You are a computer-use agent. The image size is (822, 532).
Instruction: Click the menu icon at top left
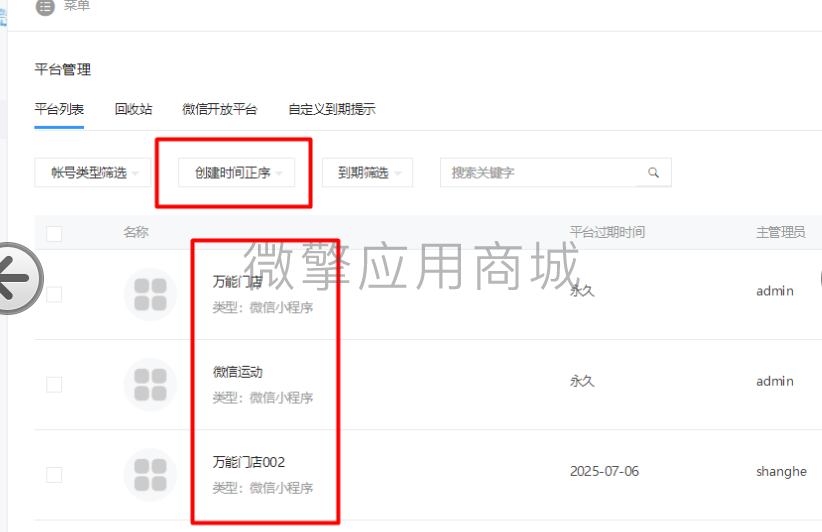(x=45, y=7)
